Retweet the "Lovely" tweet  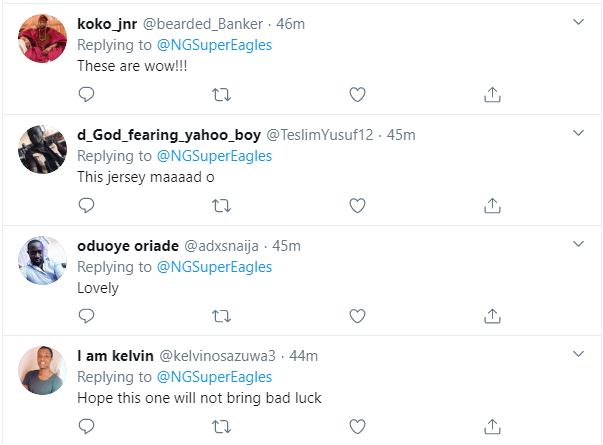[x=222, y=316]
